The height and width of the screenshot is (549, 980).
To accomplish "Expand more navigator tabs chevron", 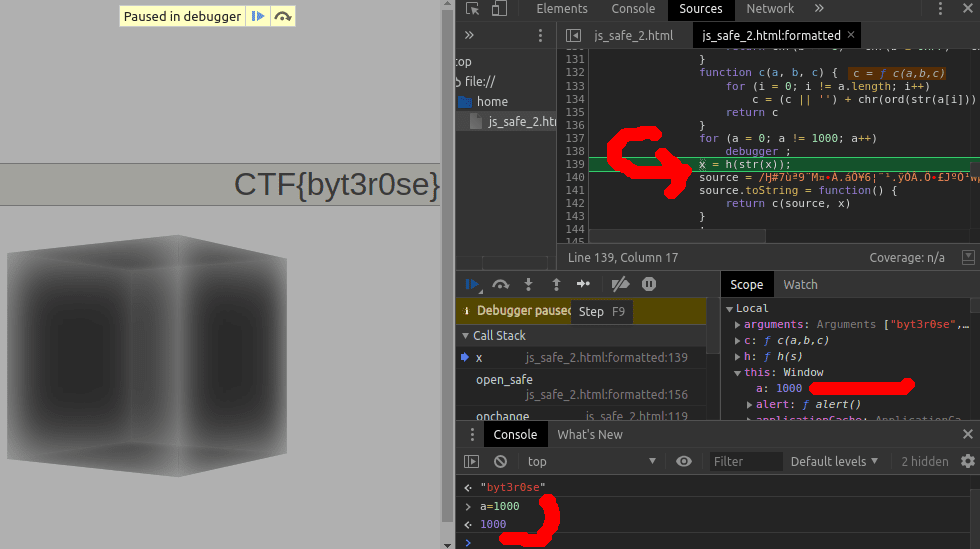I will (469, 36).
